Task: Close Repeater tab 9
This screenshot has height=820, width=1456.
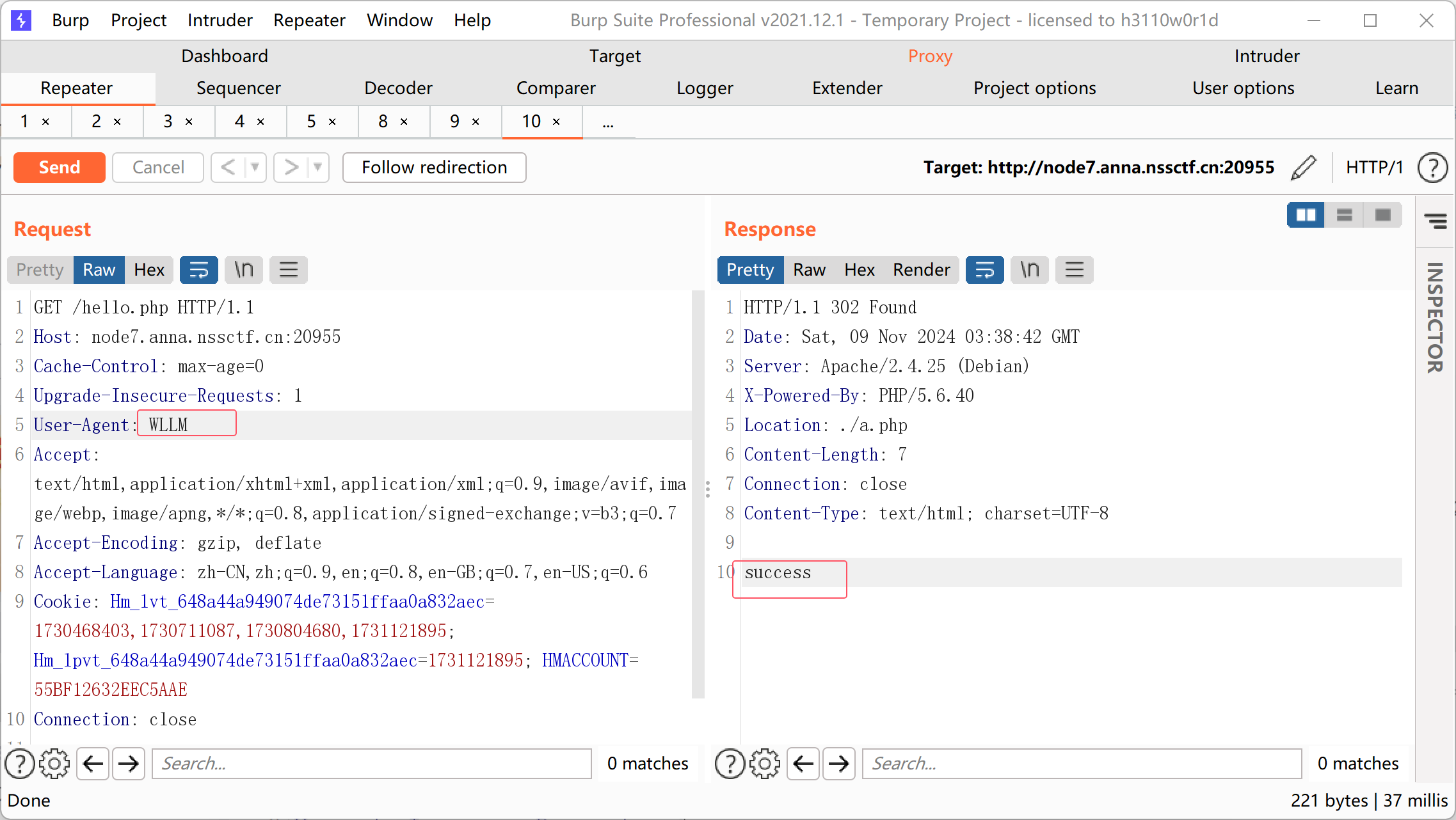Action: 476,122
